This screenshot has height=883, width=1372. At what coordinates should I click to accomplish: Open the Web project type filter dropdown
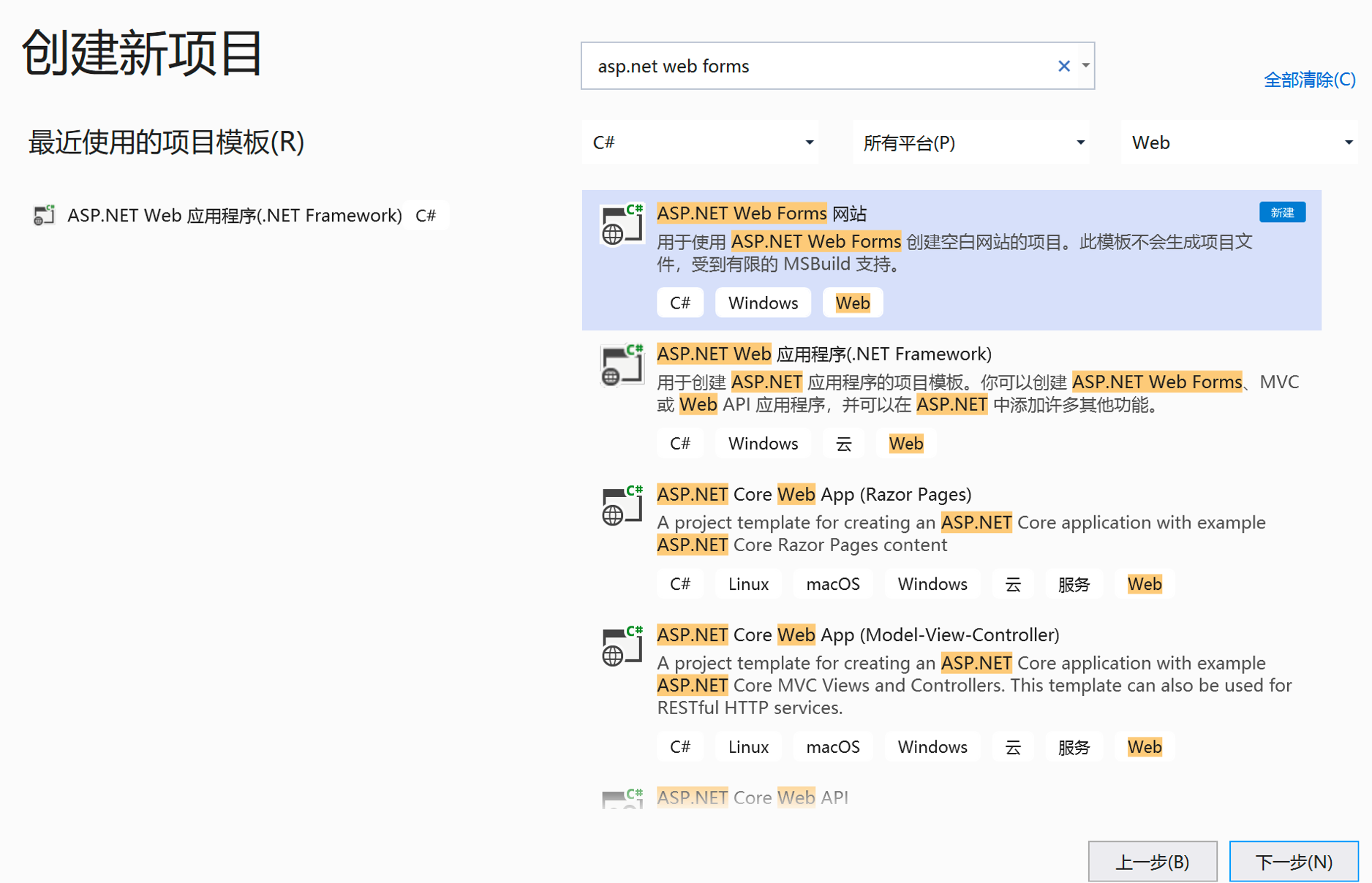click(1239, 143)
